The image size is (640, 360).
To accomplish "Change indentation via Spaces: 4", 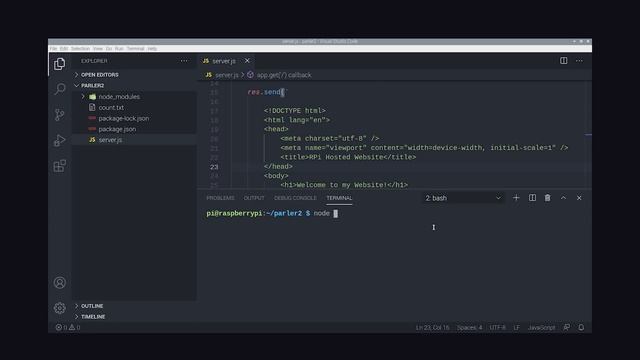I will click(469, 327).
